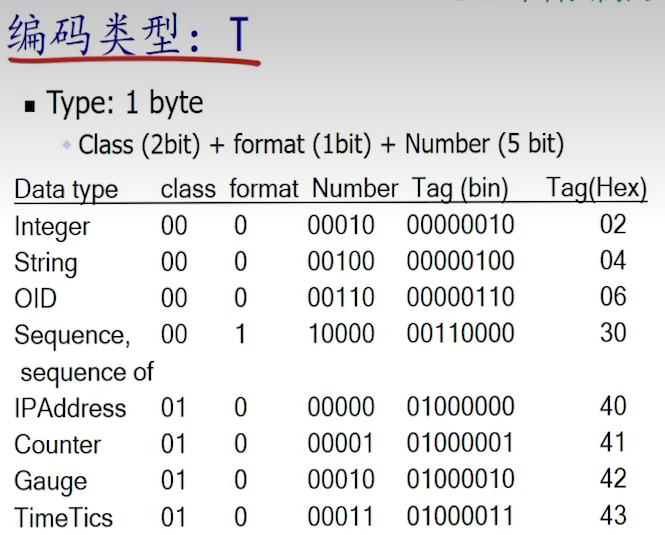Click binary tag "01000011" for TimeTics
Image resolution: width=665 pixels, height=535 pixels.
[x=460, y=516]
